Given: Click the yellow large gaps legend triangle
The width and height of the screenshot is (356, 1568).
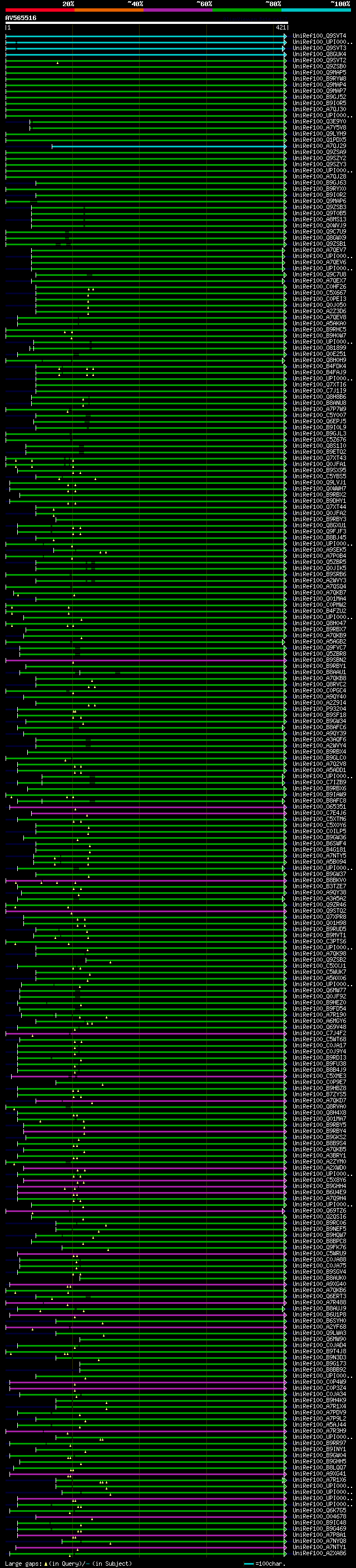Looking at the screenshot, I should click(x=46, y=1564).
